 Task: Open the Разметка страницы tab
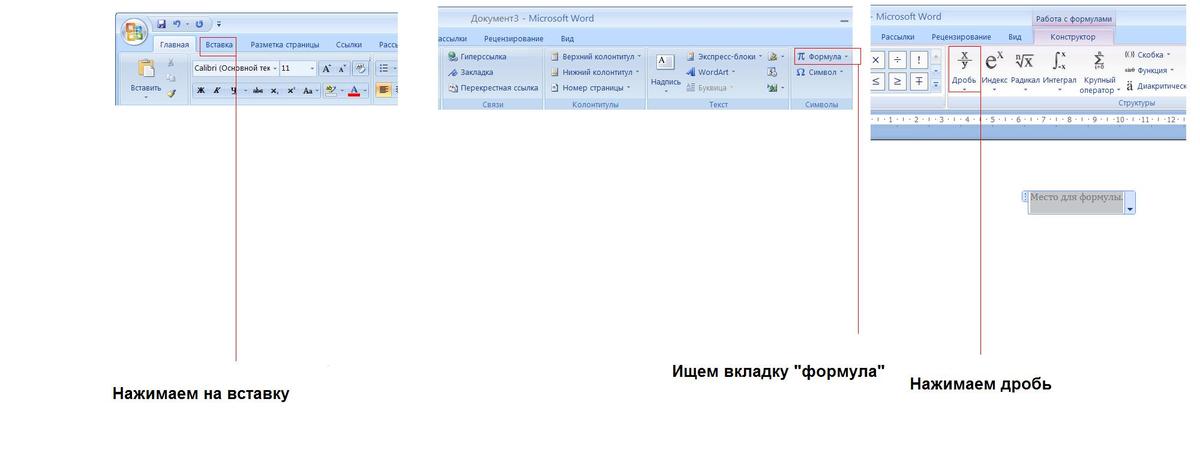[x=284, y=45]
